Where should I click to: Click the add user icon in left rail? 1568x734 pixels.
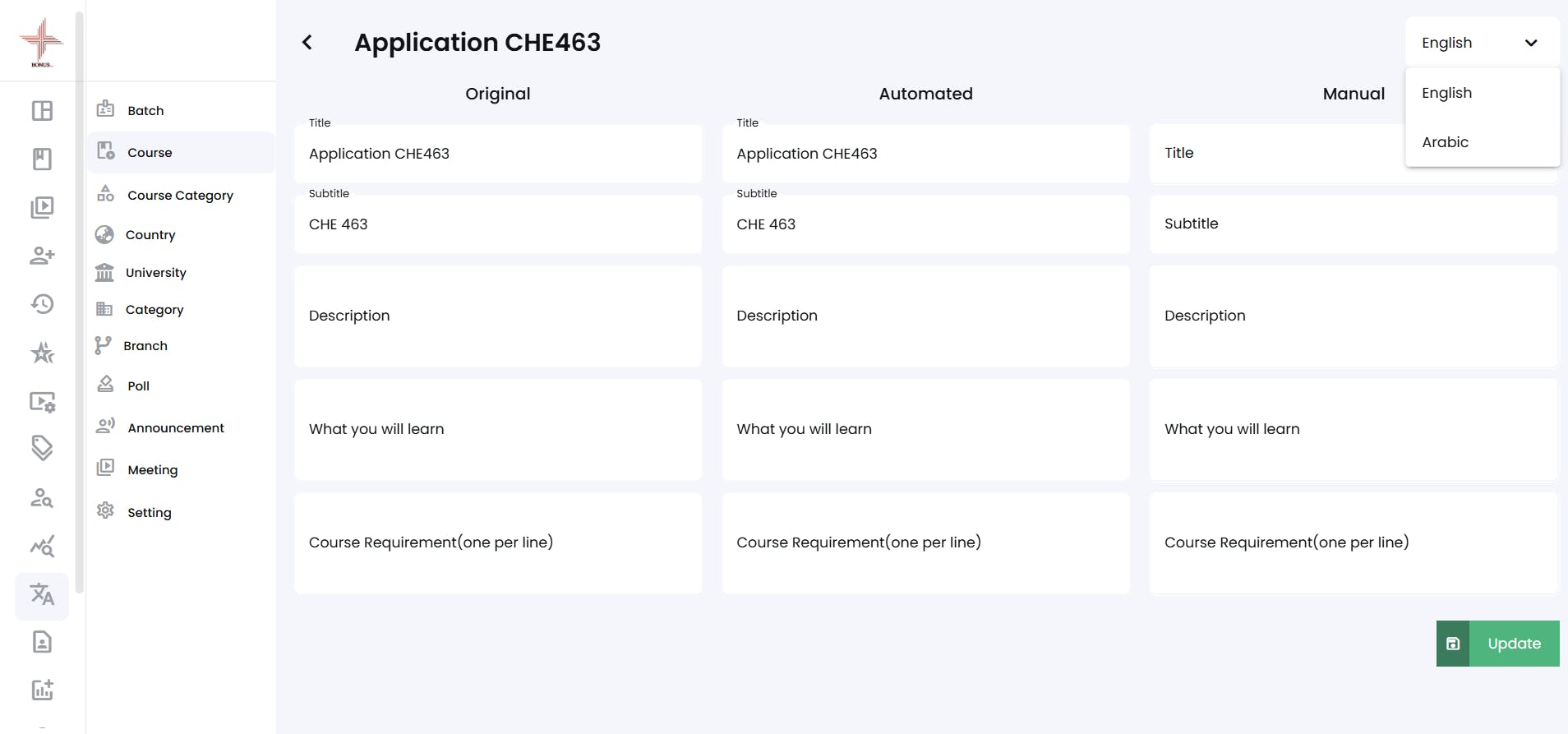[x=42, y=256]
